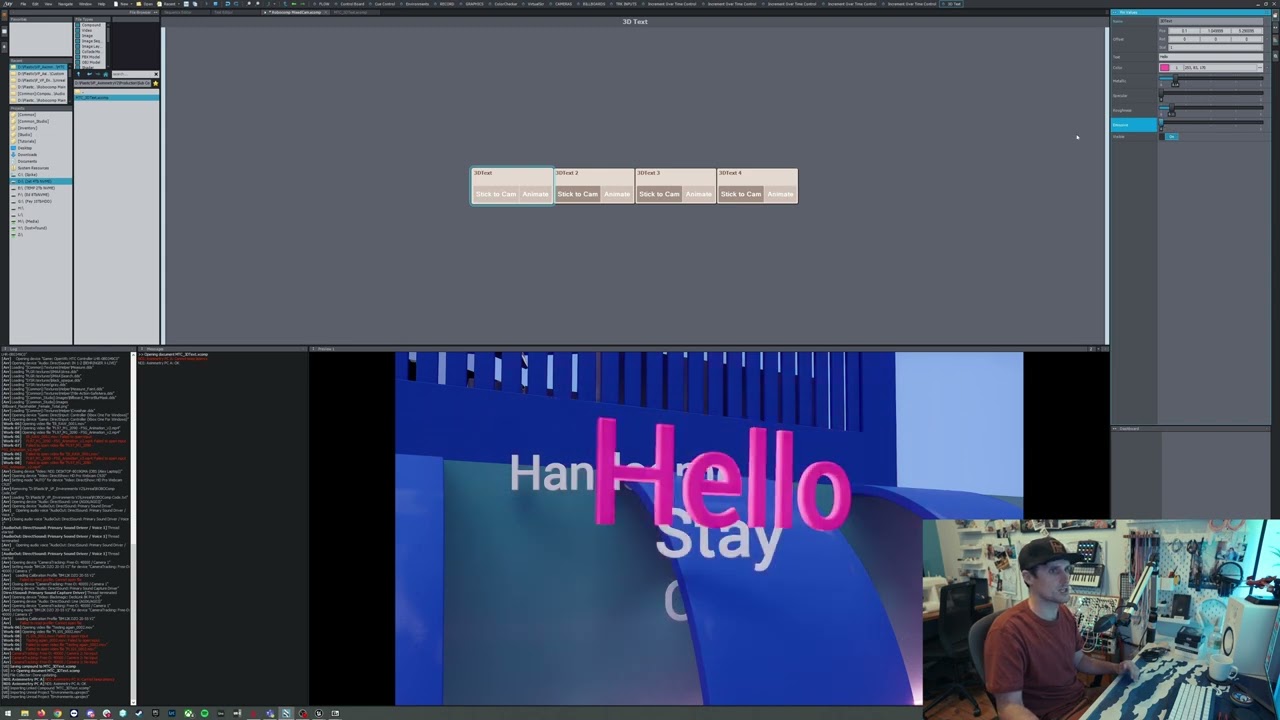1280x720 pixels.
Task: Open the Navigate menu
Action: 65,4
